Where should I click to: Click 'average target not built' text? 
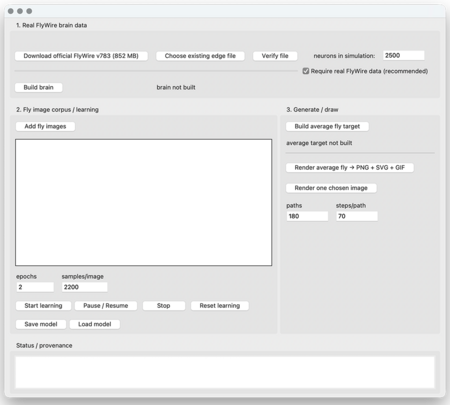point(319,143)
